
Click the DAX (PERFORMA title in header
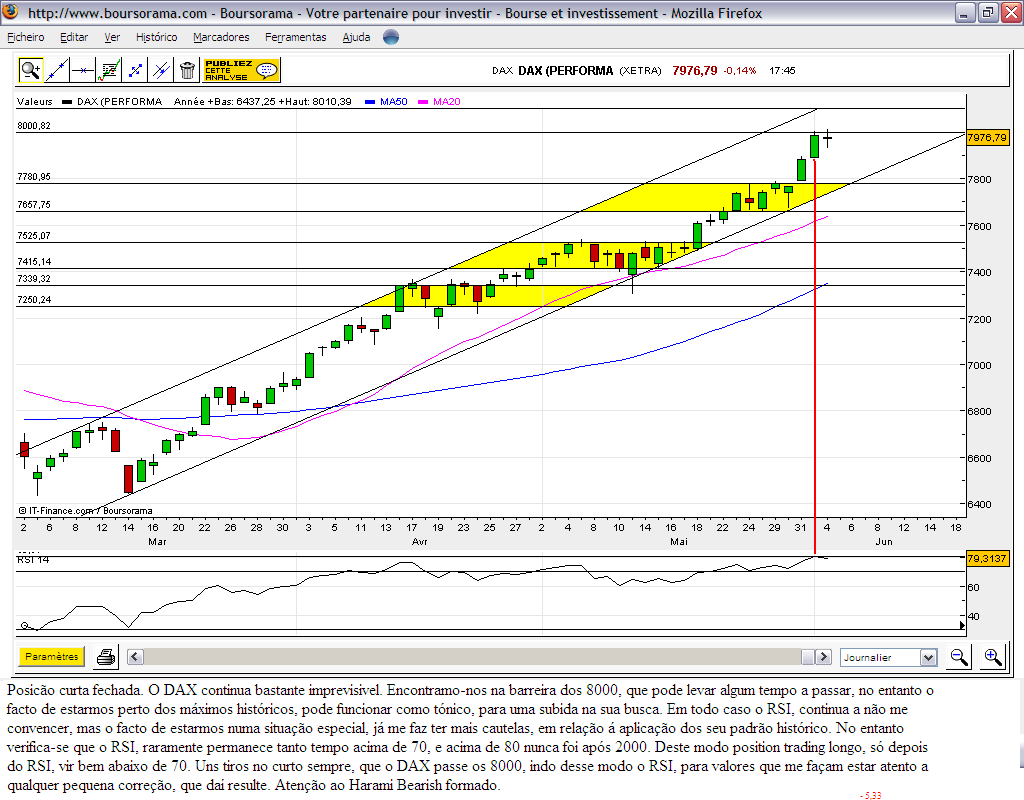(566, 71)
